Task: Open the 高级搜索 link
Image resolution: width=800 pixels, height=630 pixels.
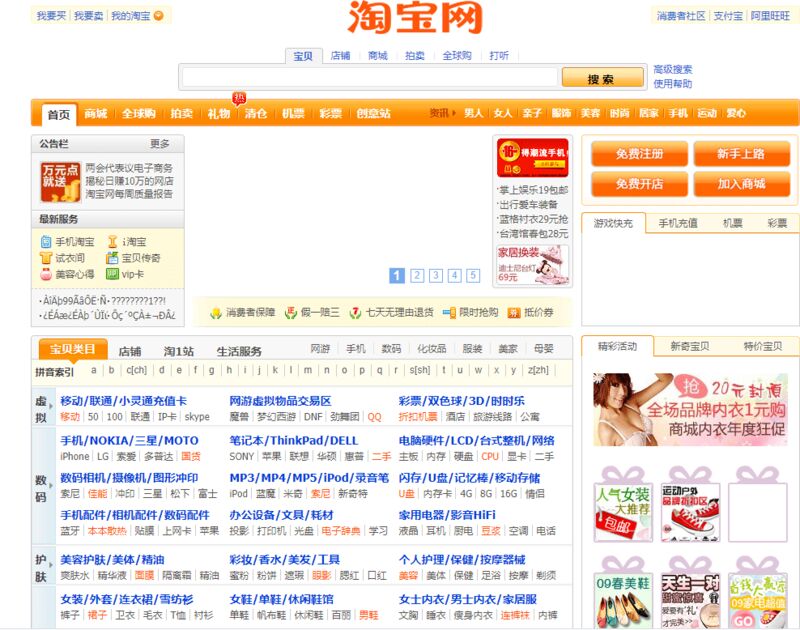Action: pos(673,69)
